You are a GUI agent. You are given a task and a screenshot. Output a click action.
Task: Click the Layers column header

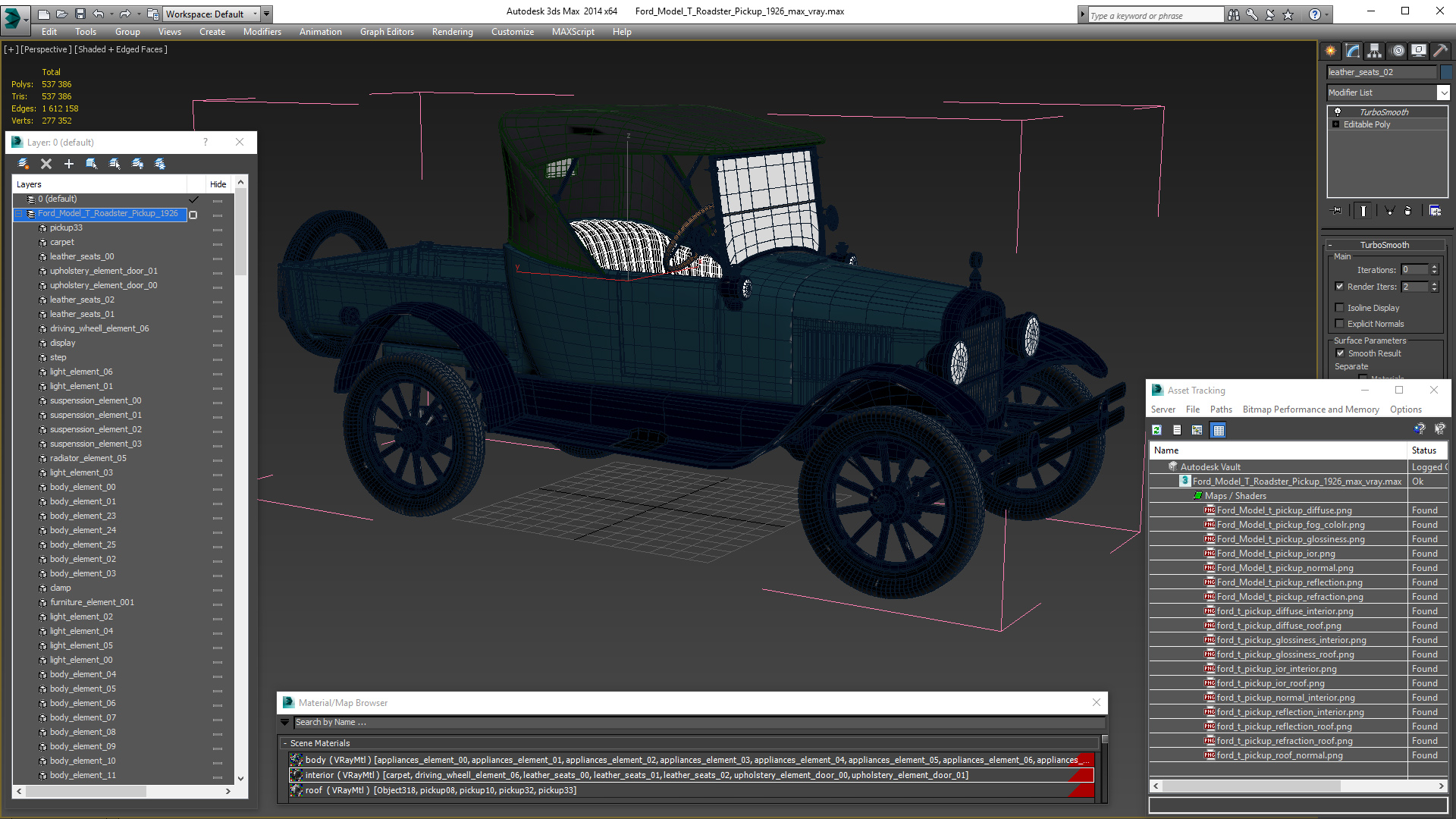99,184
